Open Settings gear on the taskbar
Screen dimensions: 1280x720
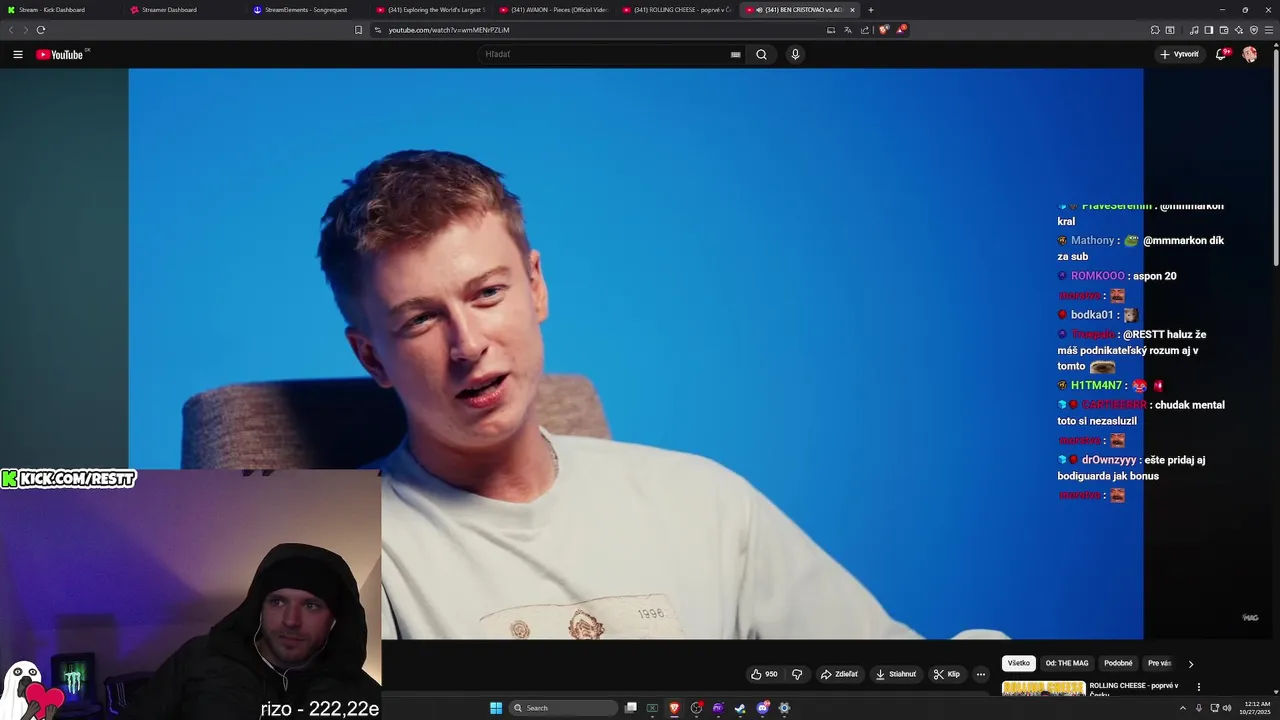(x=784, y=708)
